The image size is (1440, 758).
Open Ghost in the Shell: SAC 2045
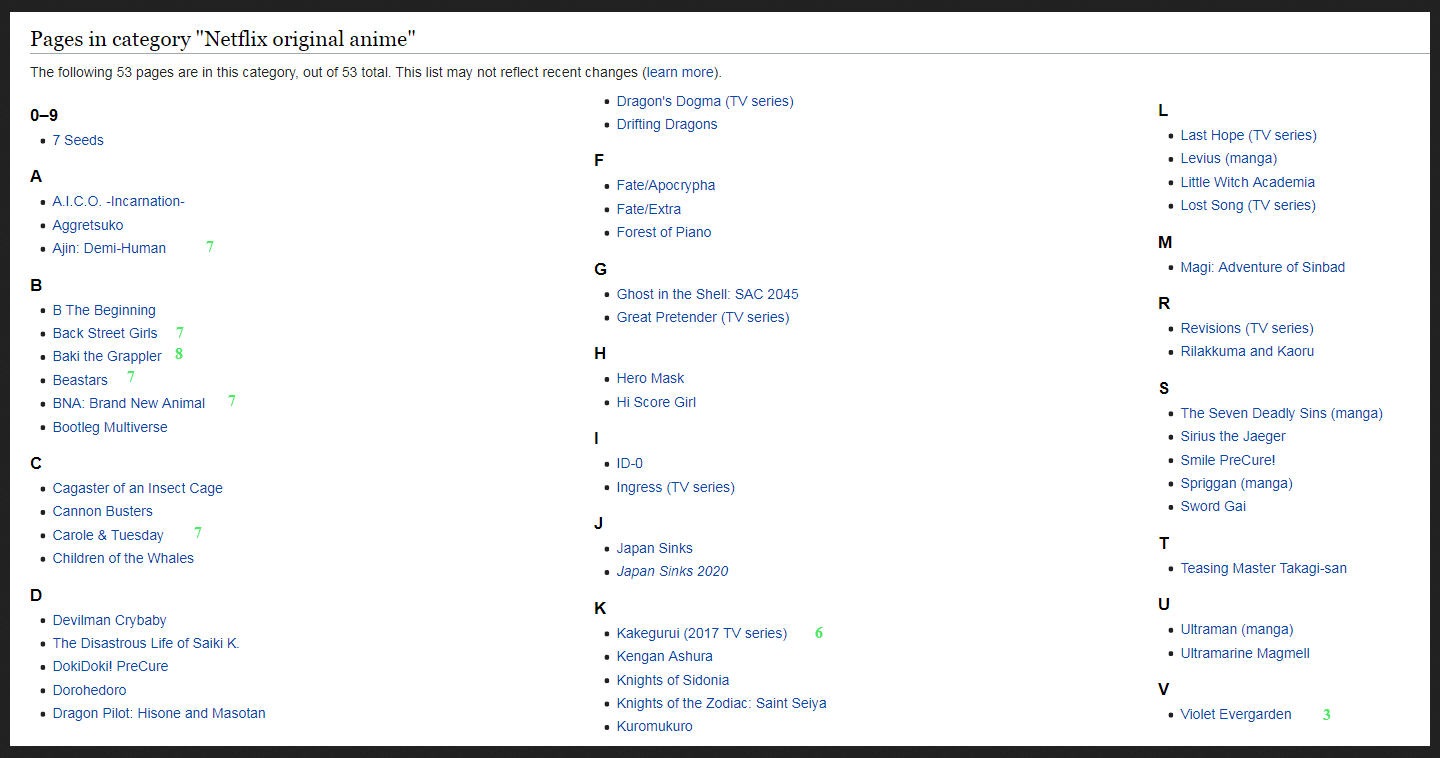(708, 294)
